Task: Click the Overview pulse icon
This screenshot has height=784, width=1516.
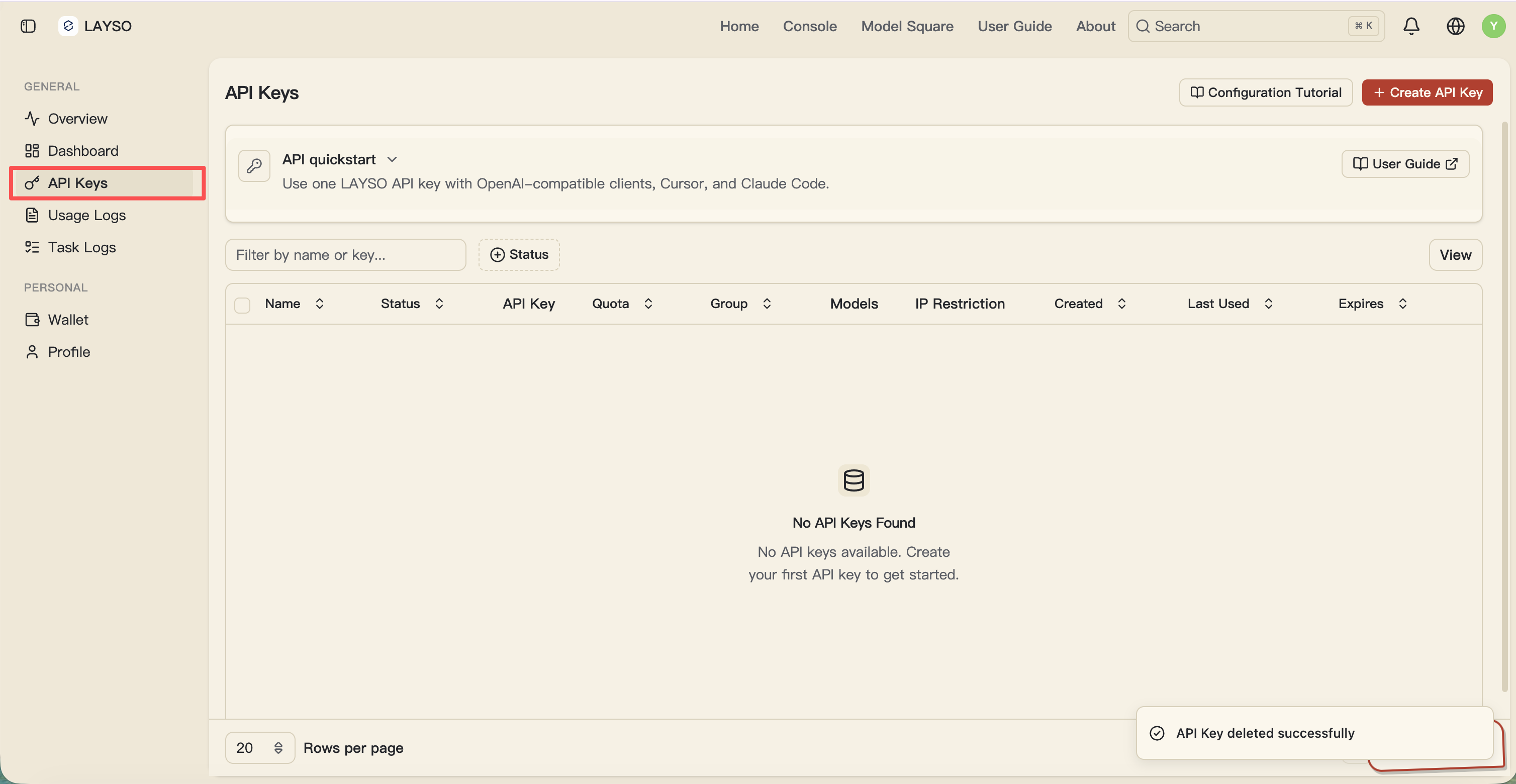Action: click(32, 118)
